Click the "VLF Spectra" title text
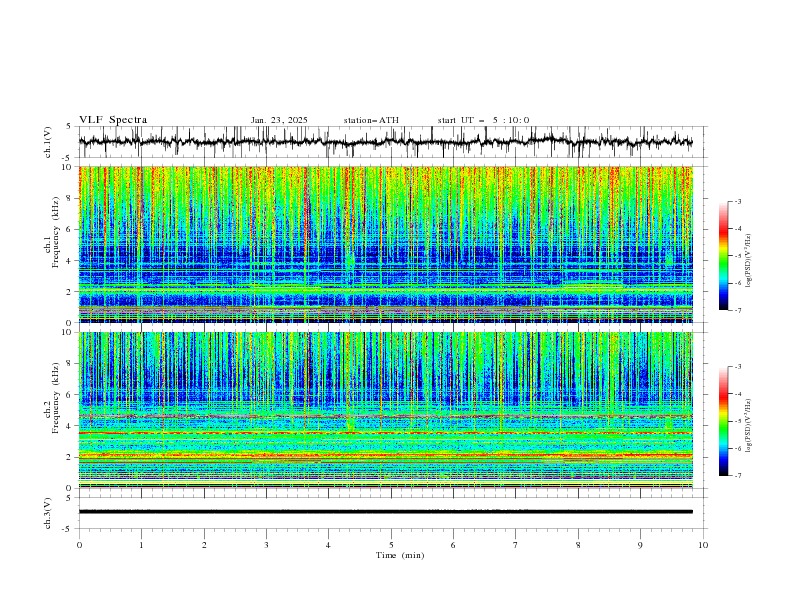792x612 pixels. coord(113,120)
